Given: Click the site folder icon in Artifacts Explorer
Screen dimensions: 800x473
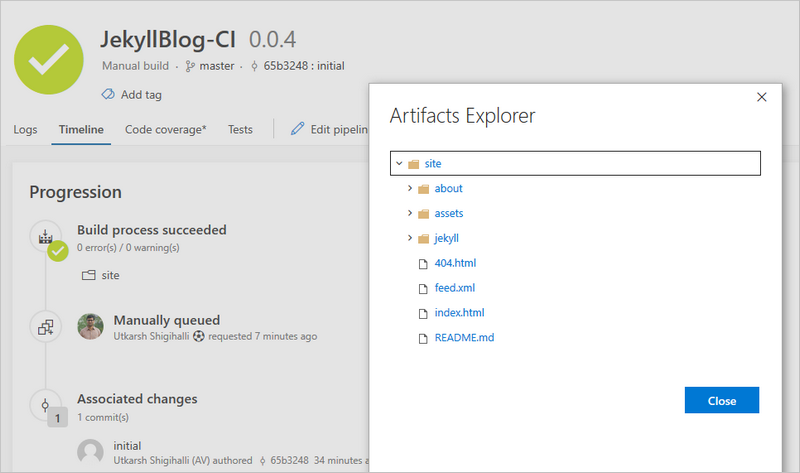Looking at the screenshot, I should click(414, 164).
